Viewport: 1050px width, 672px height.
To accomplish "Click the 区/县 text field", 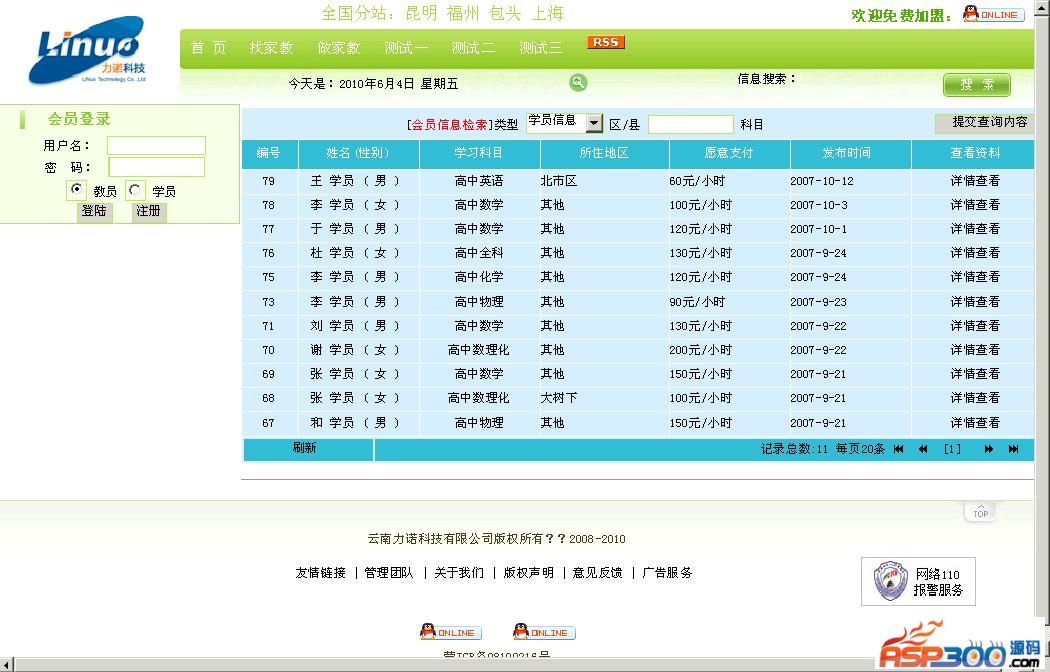I will click(x=690, y=125).
